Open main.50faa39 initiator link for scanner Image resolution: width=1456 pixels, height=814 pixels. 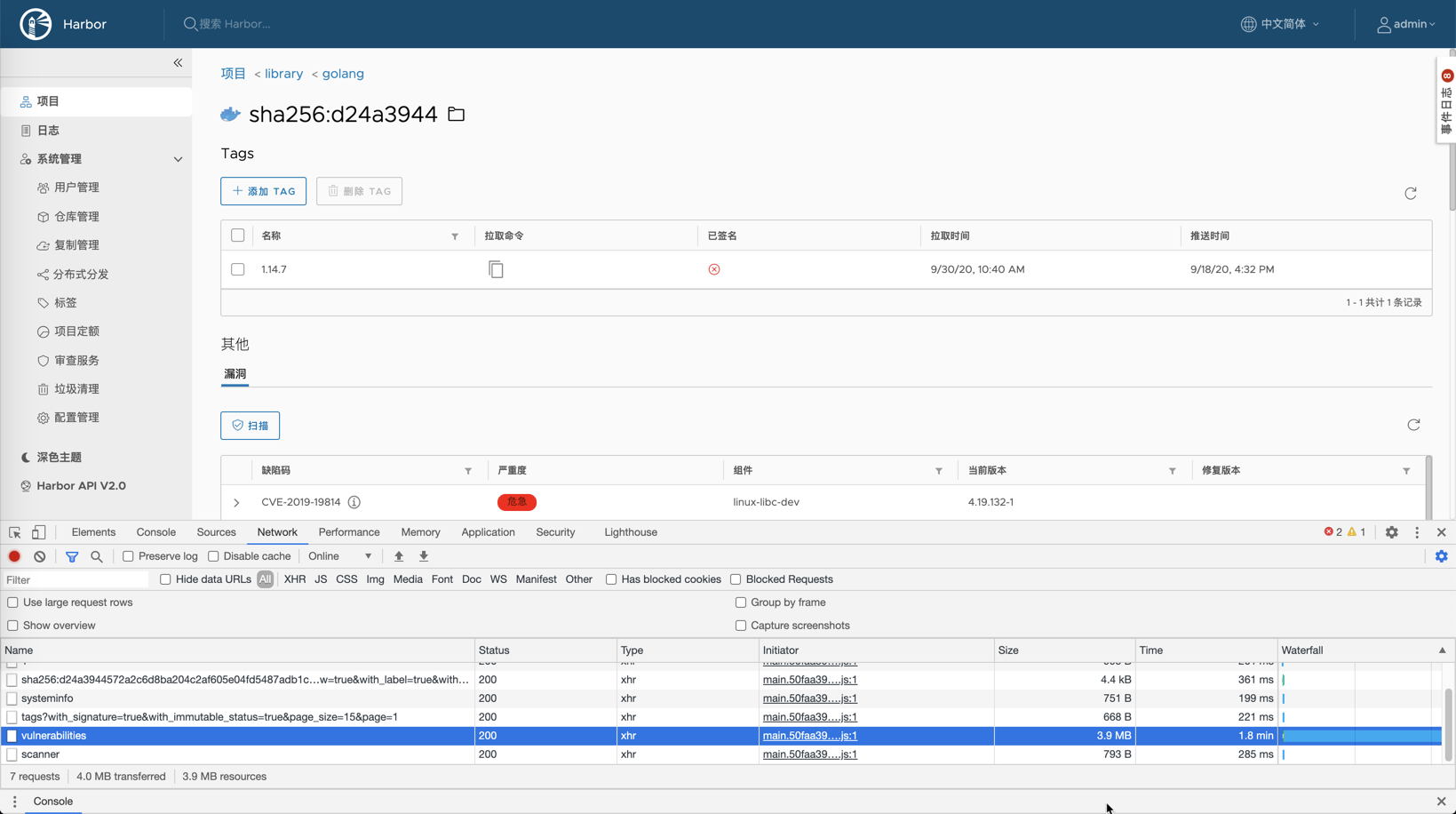pos(810,754)
